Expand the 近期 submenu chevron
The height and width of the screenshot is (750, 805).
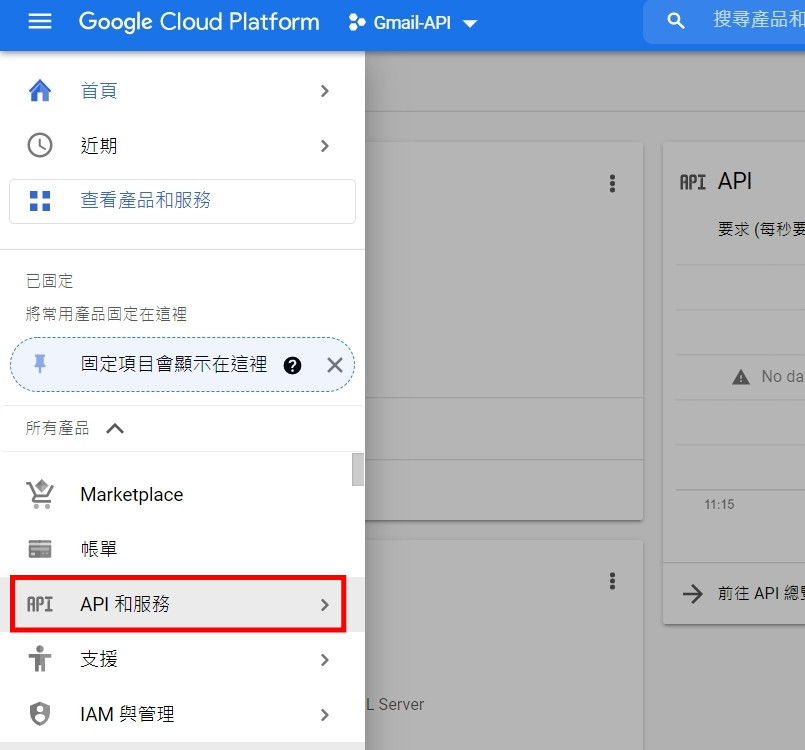[324, 146]
